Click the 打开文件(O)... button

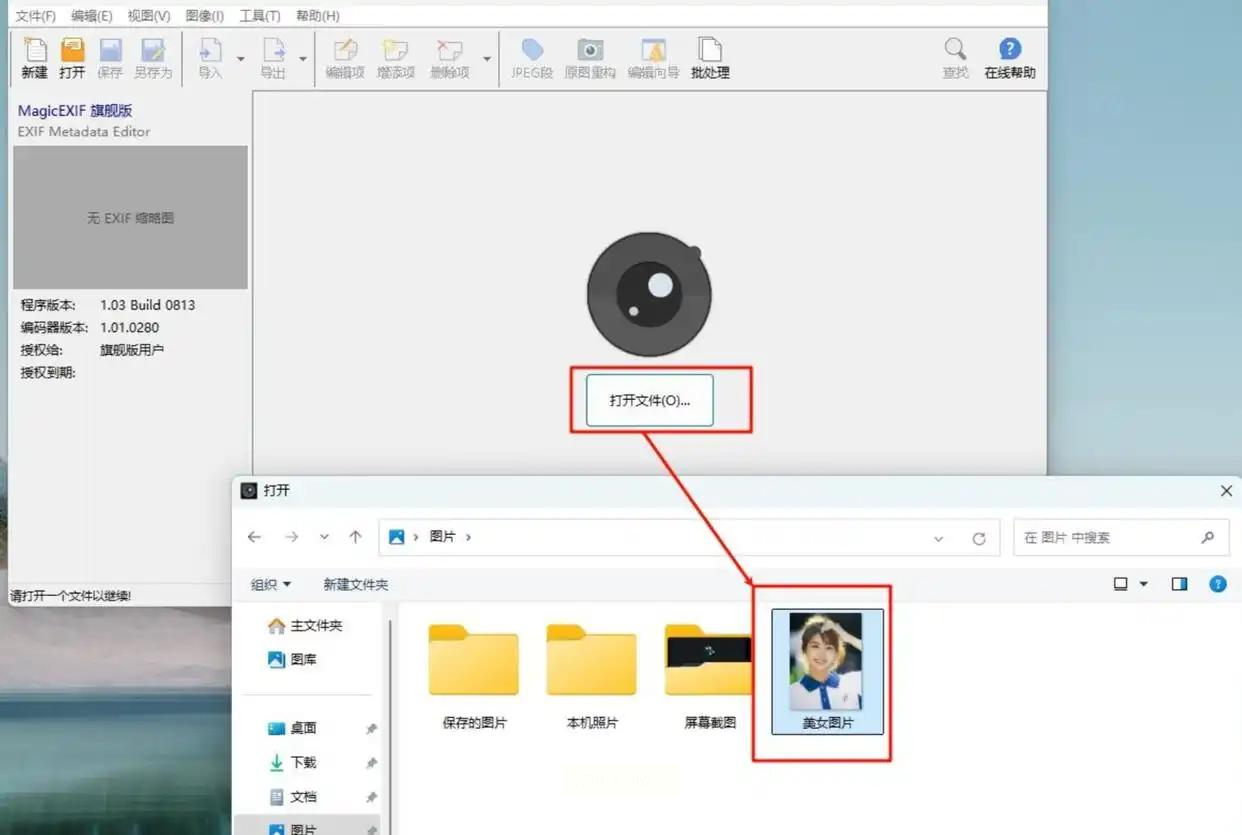tap(650, 400)
